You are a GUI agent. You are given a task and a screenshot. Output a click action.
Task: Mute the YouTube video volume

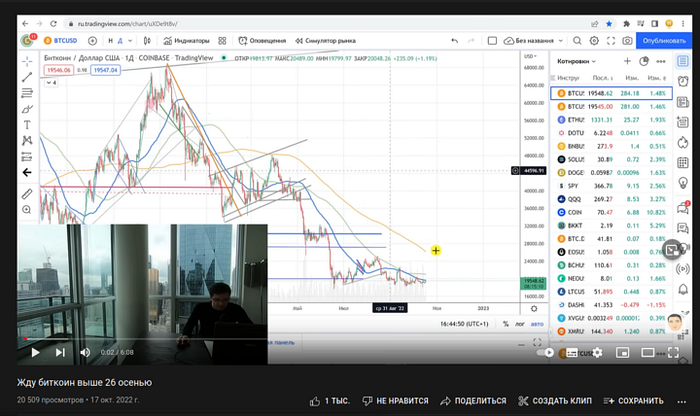(85, 353)
